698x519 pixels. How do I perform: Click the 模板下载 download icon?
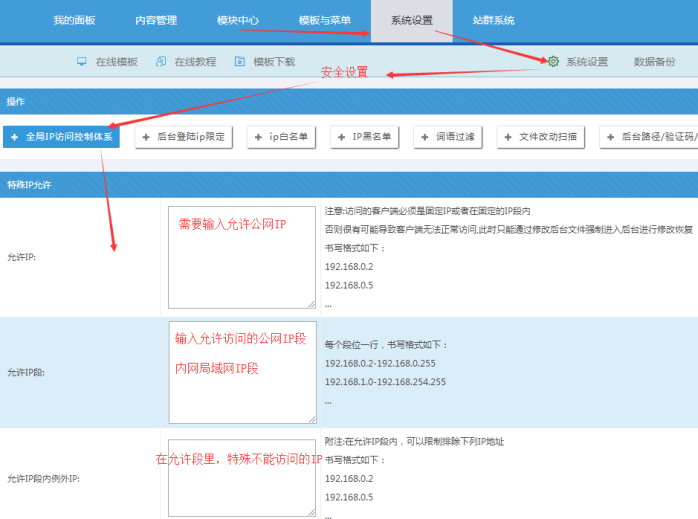point(240,62)
